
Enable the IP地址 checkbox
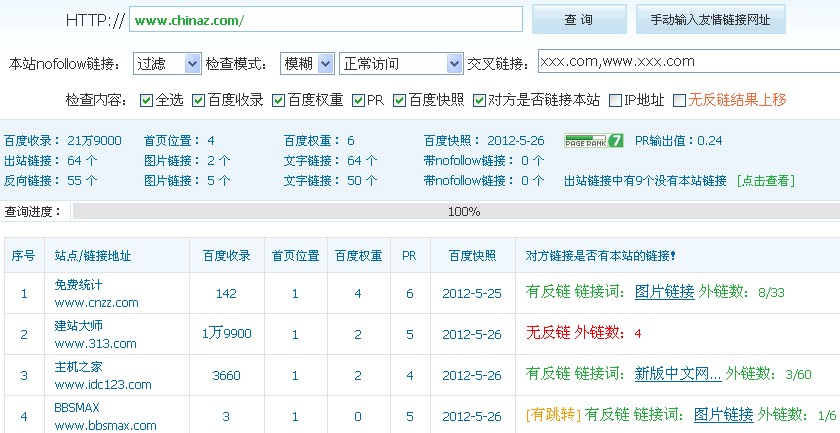pos(616,100)
